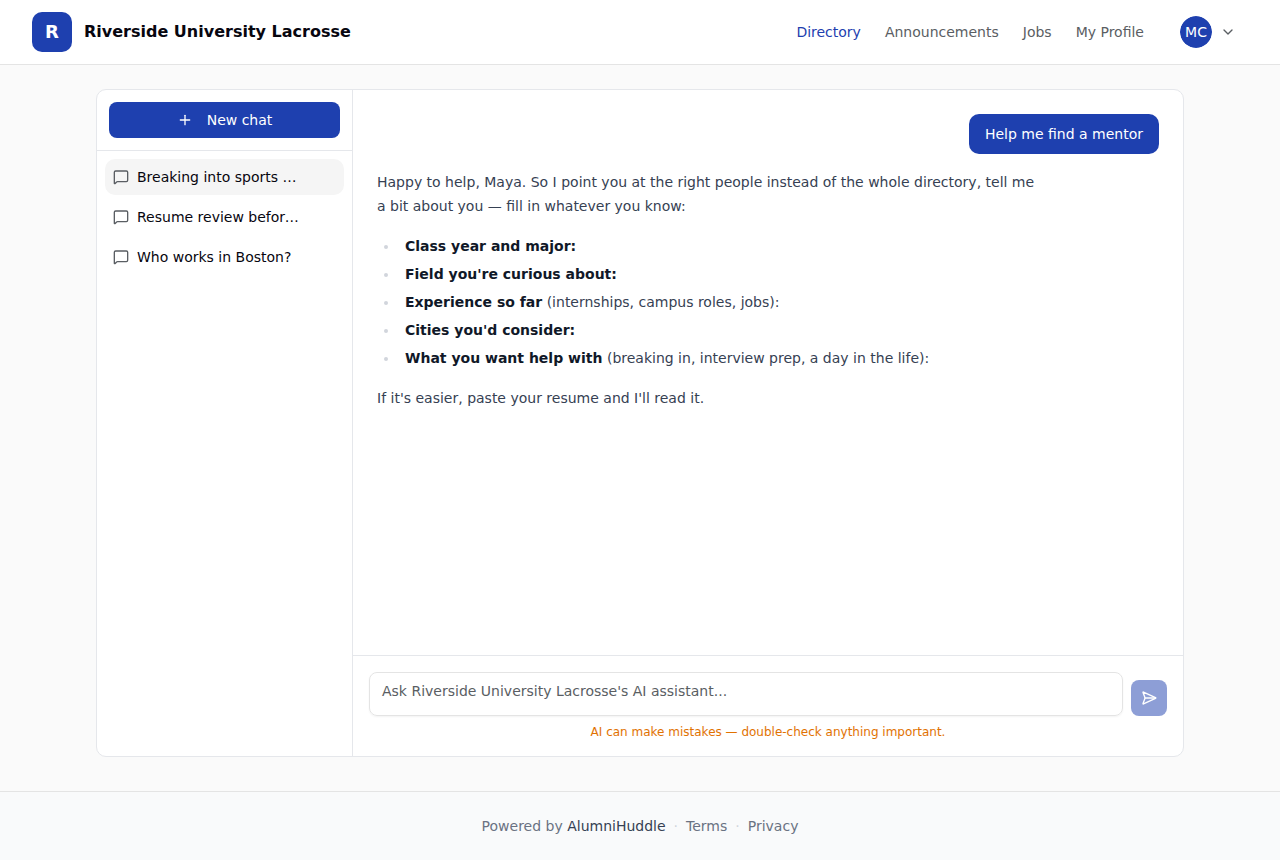The image size is (1280, 860).
Task: Open the Terms link in footer
Action: click(706, 826)
